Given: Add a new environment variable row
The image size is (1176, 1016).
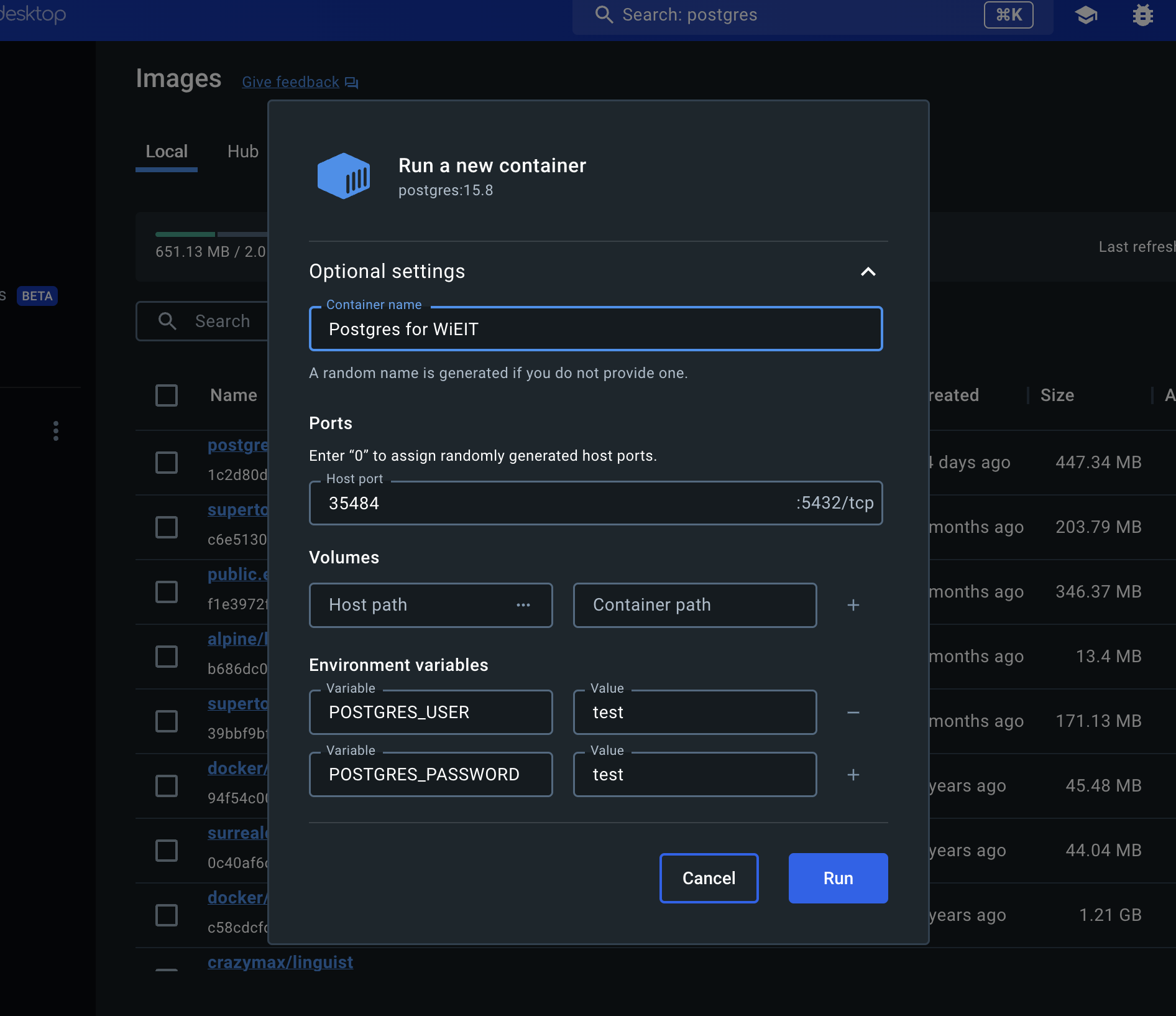Looking at the screenshot, I should pos(853,775).
